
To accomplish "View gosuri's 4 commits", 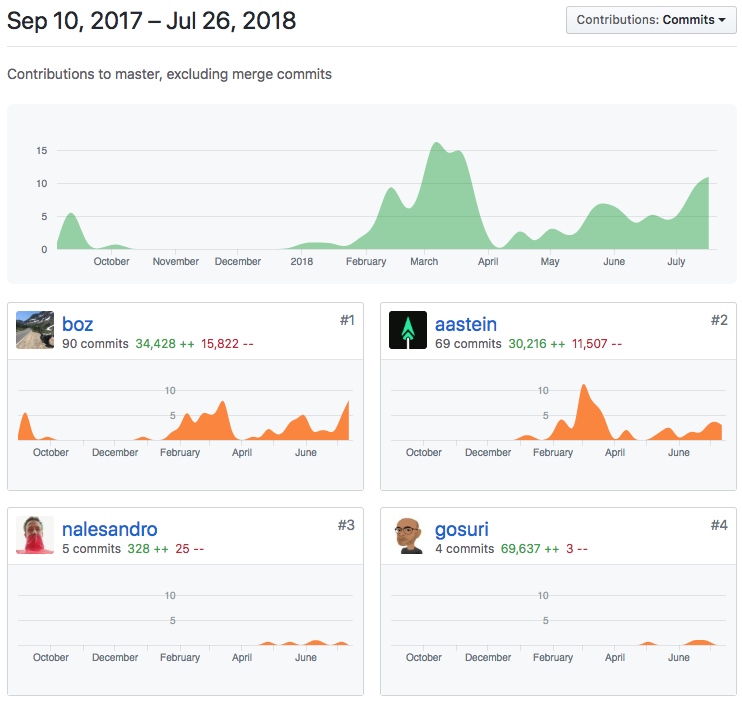I will pyautogui.click(x=464, y=549).
